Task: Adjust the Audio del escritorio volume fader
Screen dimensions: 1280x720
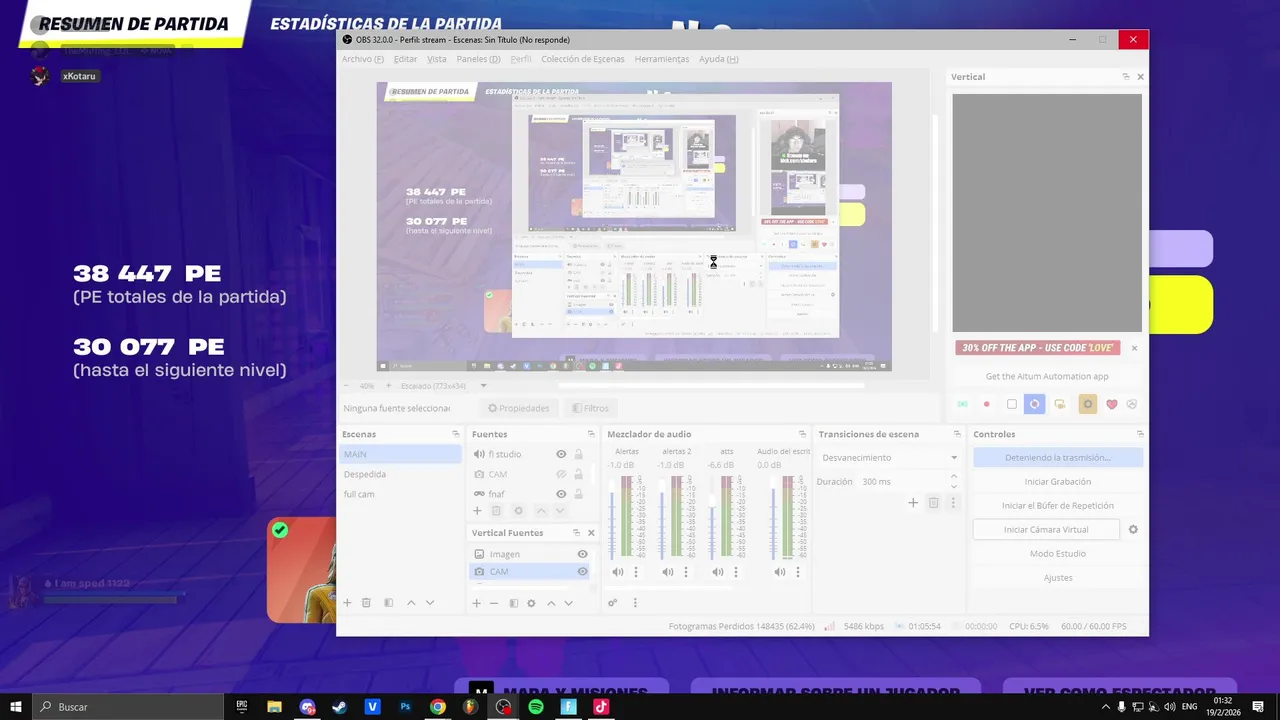Action: pyautogui.click(x=773, y=517)
